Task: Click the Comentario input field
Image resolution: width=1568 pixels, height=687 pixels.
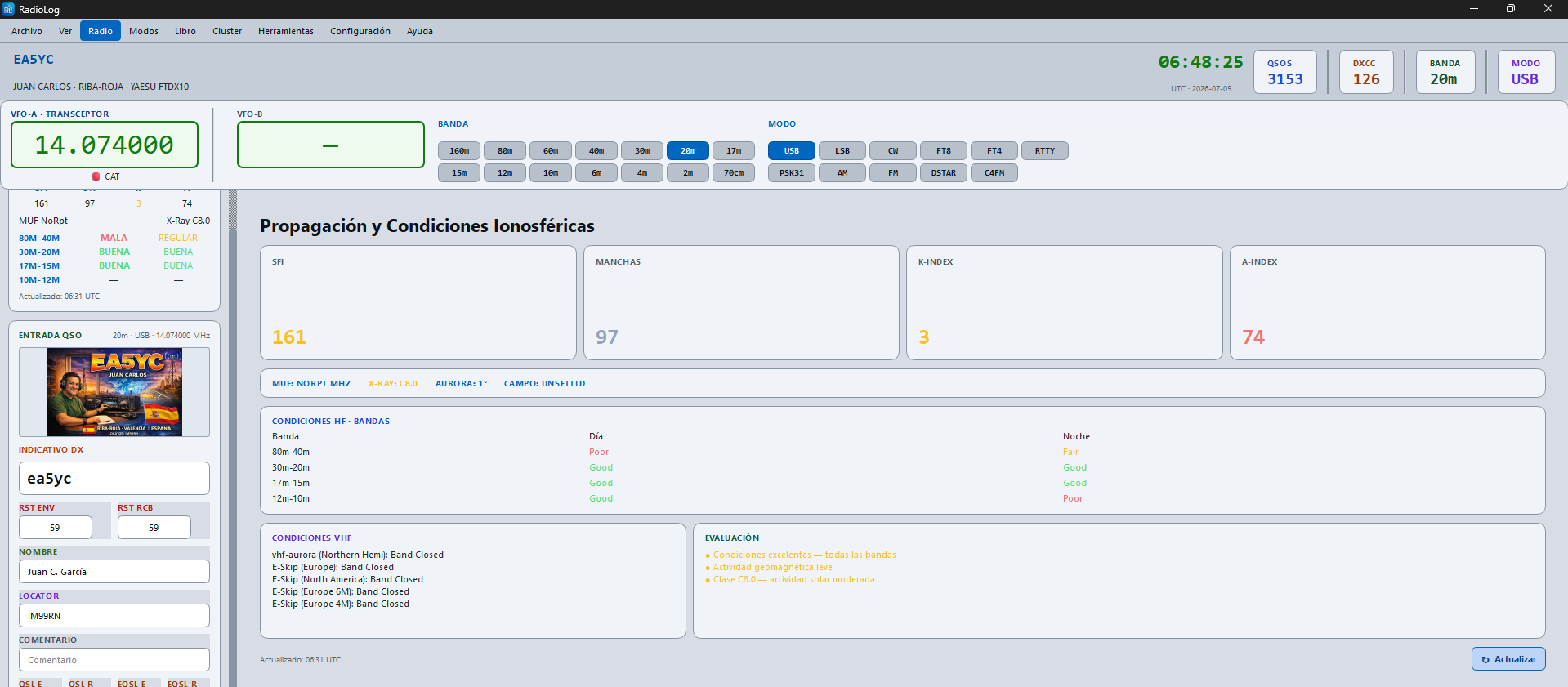Action: (114, 660)
